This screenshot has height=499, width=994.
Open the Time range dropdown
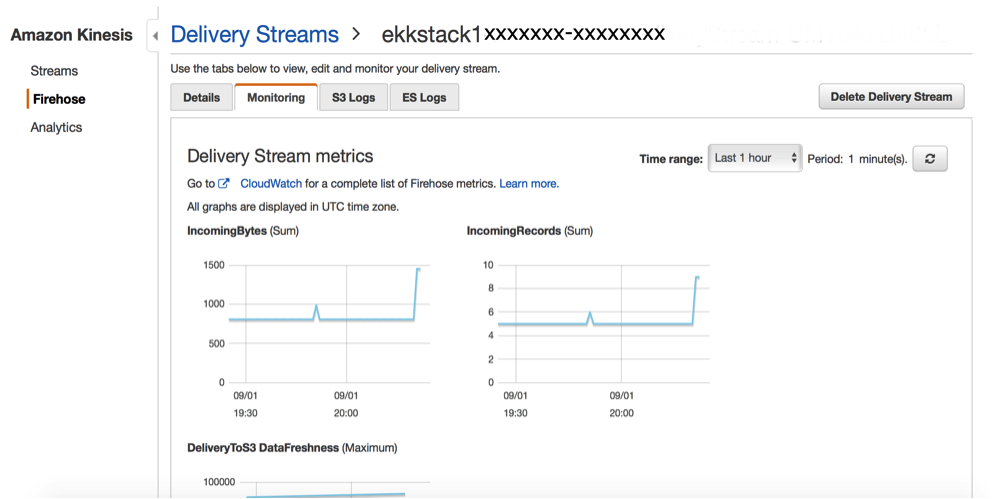pyautogui.click(x=754, y=158)
